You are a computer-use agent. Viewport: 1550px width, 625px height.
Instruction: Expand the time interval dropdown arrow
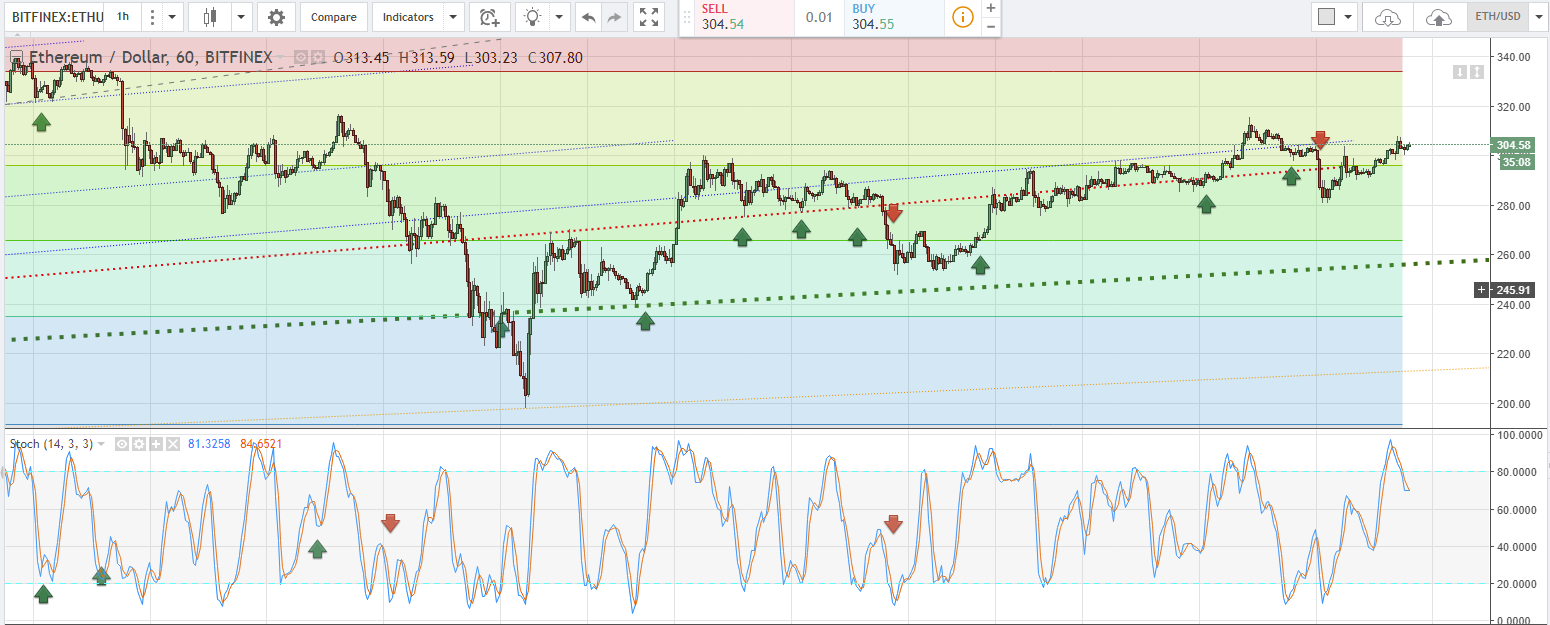(x=172, y=17)
